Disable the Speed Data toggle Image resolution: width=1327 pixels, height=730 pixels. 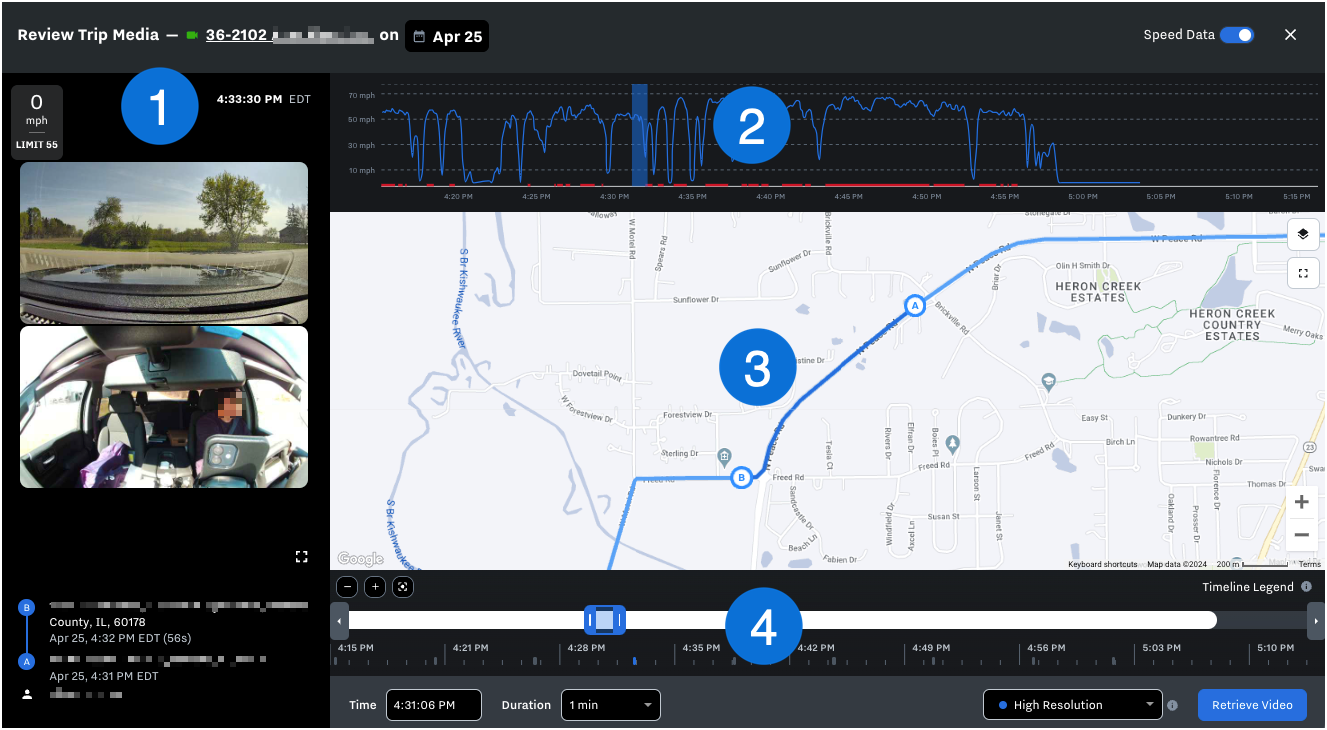(1237, 33)
